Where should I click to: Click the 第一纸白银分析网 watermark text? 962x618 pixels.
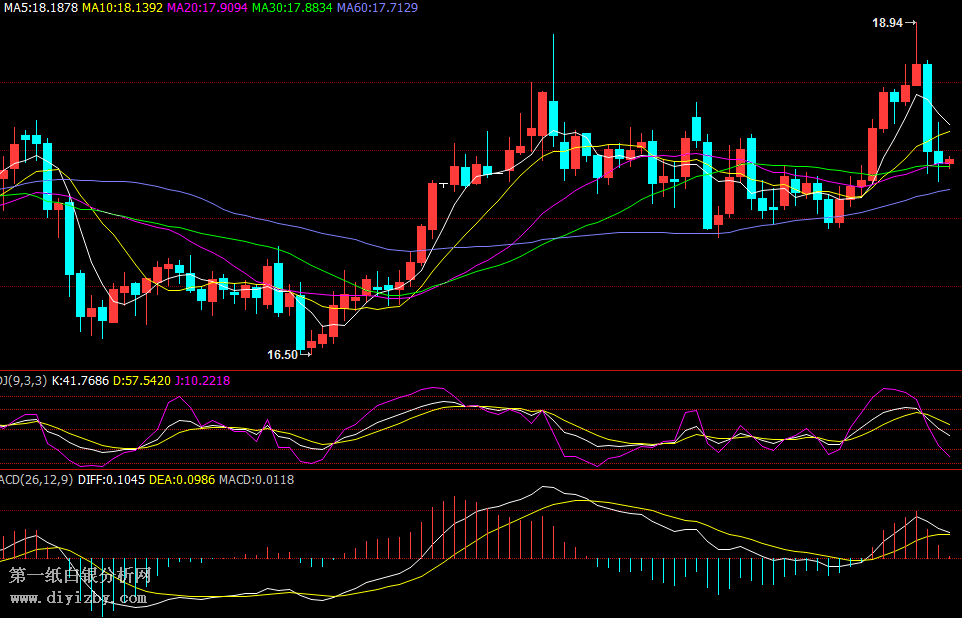point(80,576)
